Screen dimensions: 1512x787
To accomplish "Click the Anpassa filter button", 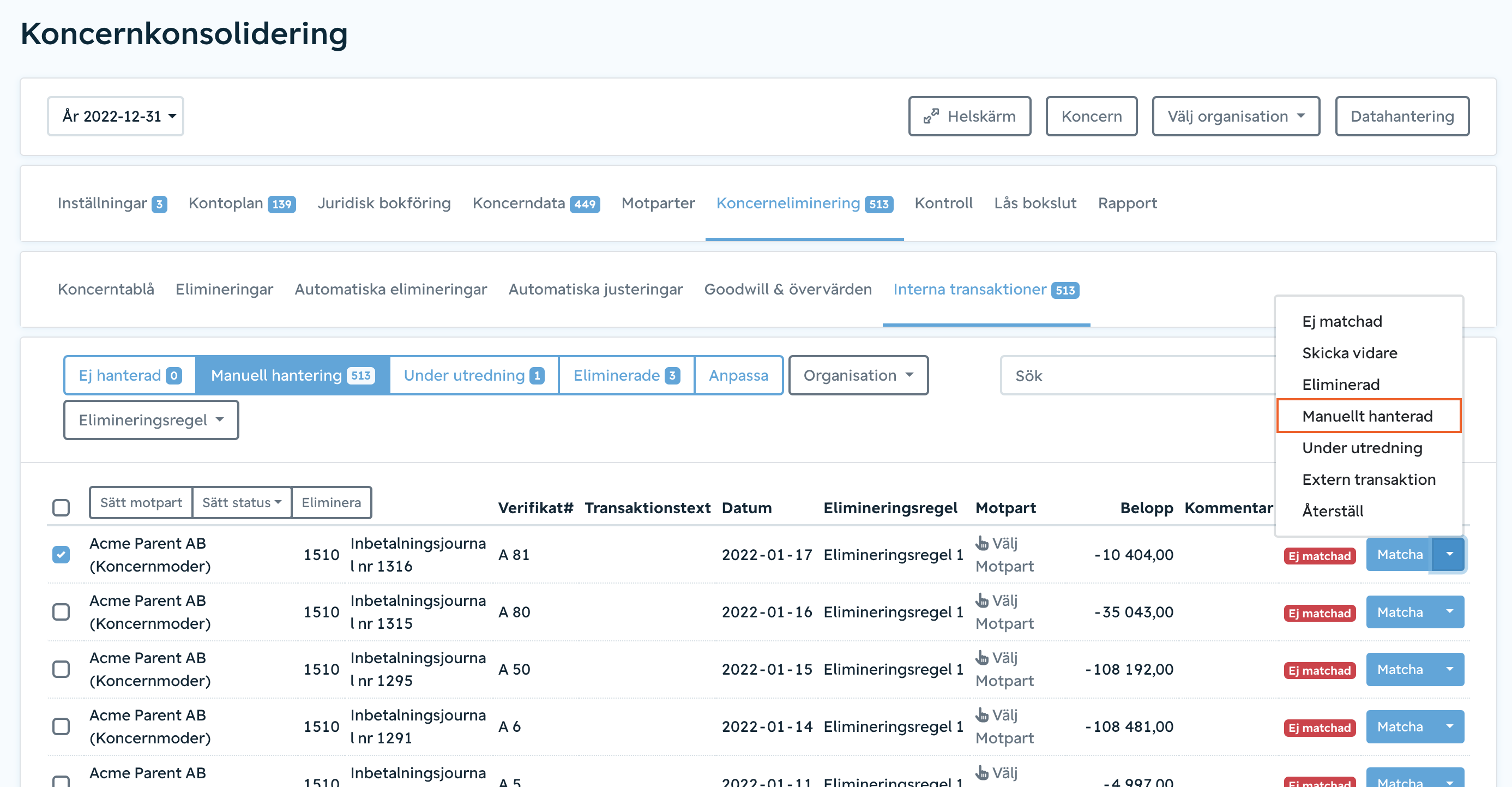I will click(738, 375).
